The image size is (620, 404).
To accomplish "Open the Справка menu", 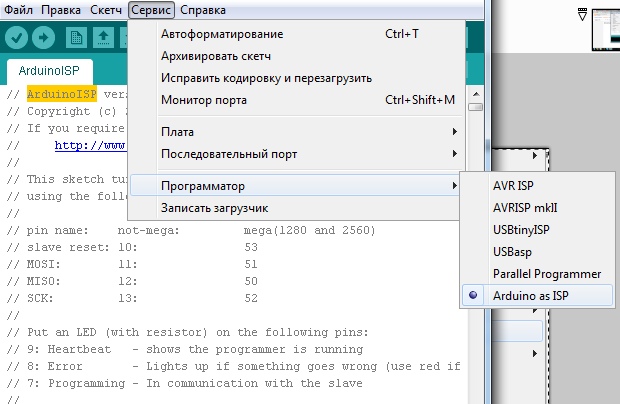I will point(203,10).
